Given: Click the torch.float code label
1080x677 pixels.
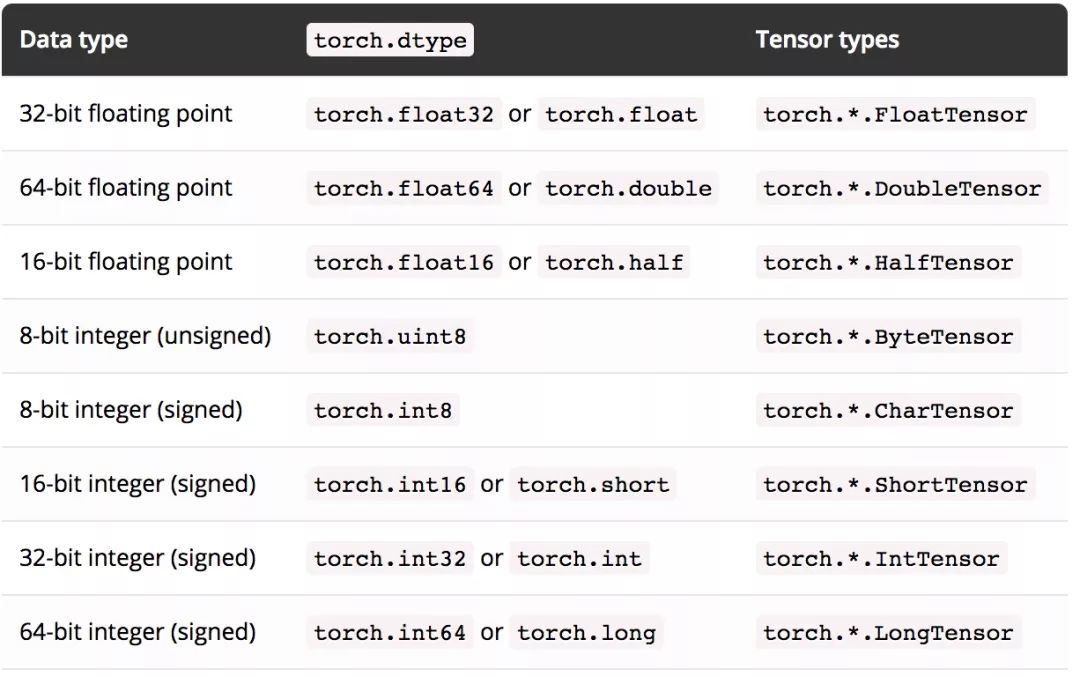Looking at the screenshot, I should 621,114.
